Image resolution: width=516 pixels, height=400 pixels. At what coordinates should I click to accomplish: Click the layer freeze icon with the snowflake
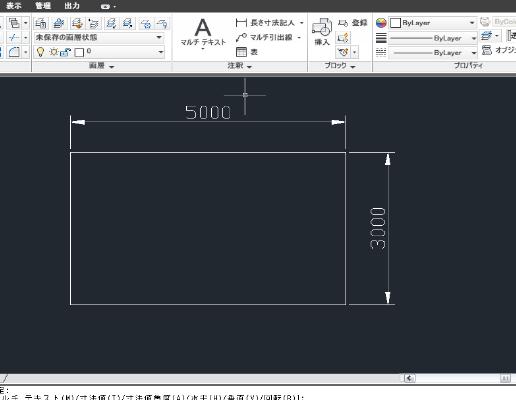coord(146,23)
